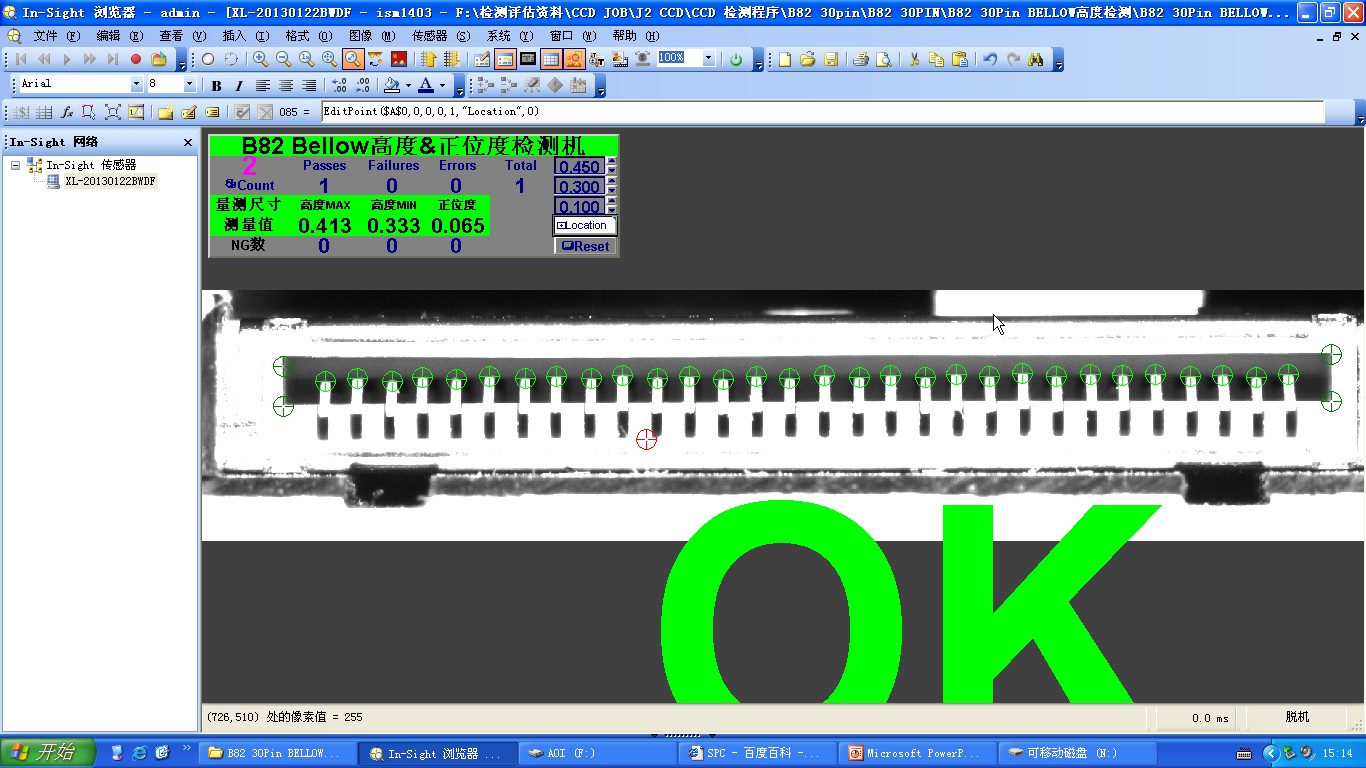
Task: Click the Print icon
Action: (x=860, y=59)
